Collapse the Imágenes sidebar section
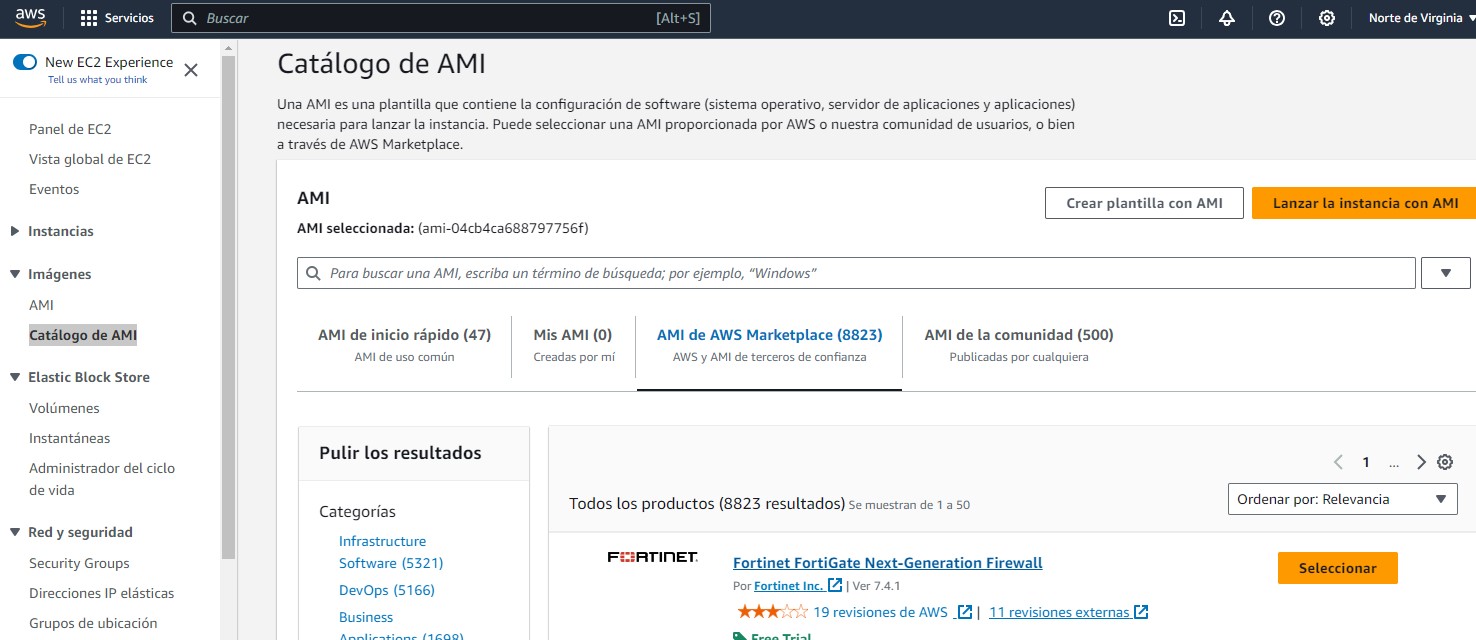Screen dimensions: 1476x640 tap(14, 274)
